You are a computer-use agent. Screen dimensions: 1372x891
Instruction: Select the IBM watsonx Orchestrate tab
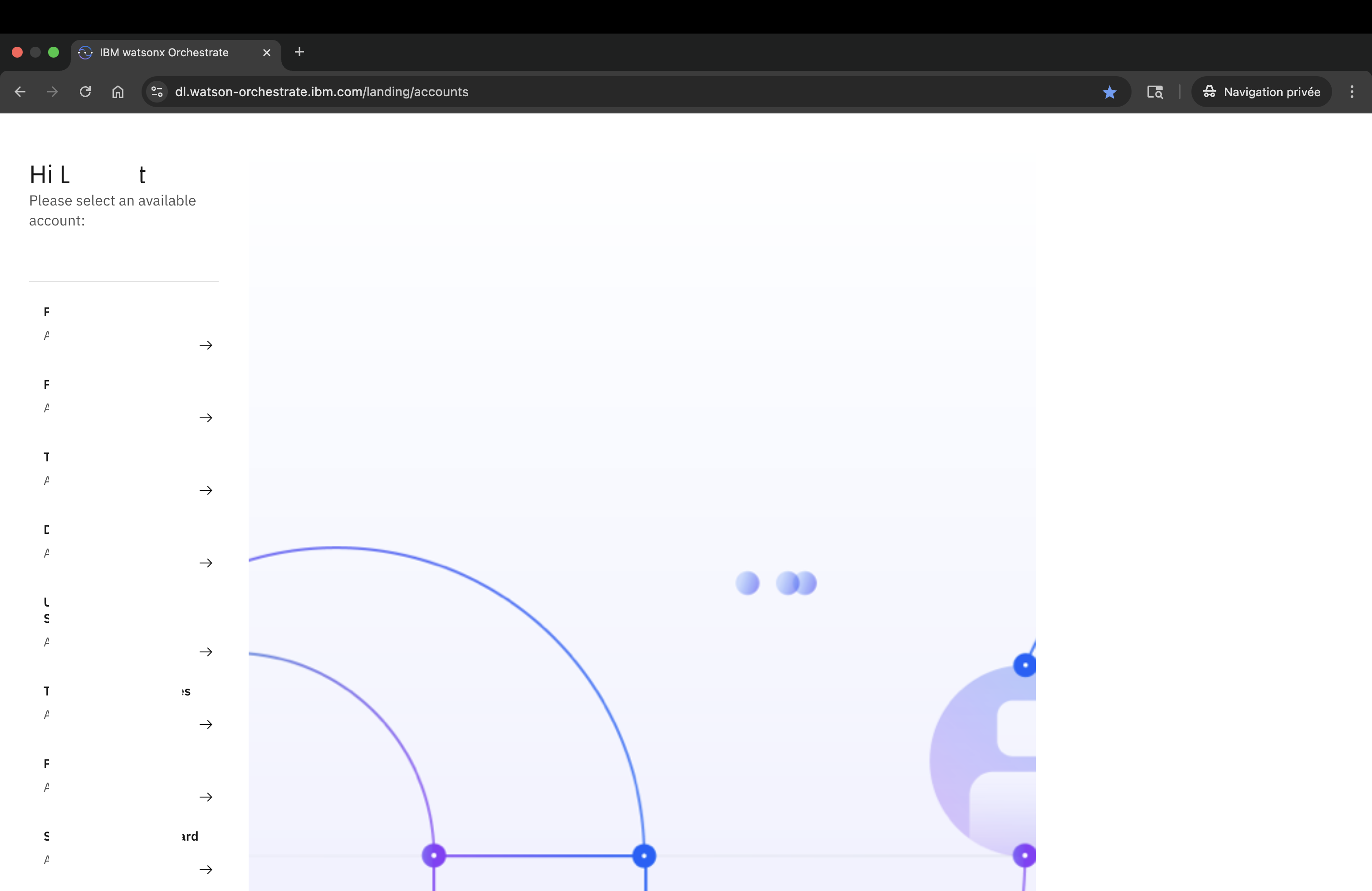pos(164,53)
